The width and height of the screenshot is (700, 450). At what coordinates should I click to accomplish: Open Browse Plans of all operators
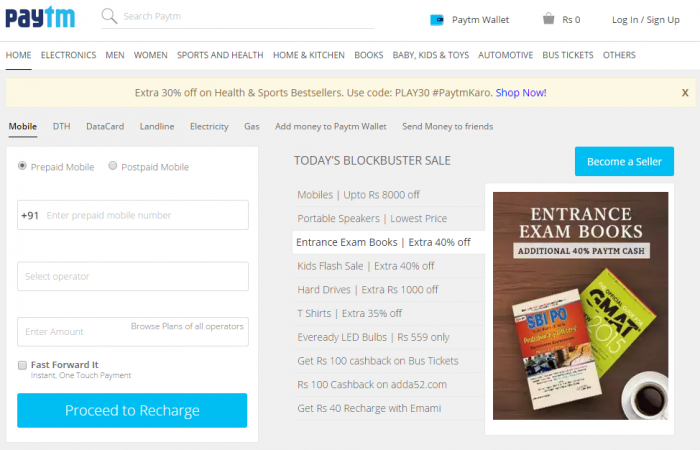[x=188, y=327]
